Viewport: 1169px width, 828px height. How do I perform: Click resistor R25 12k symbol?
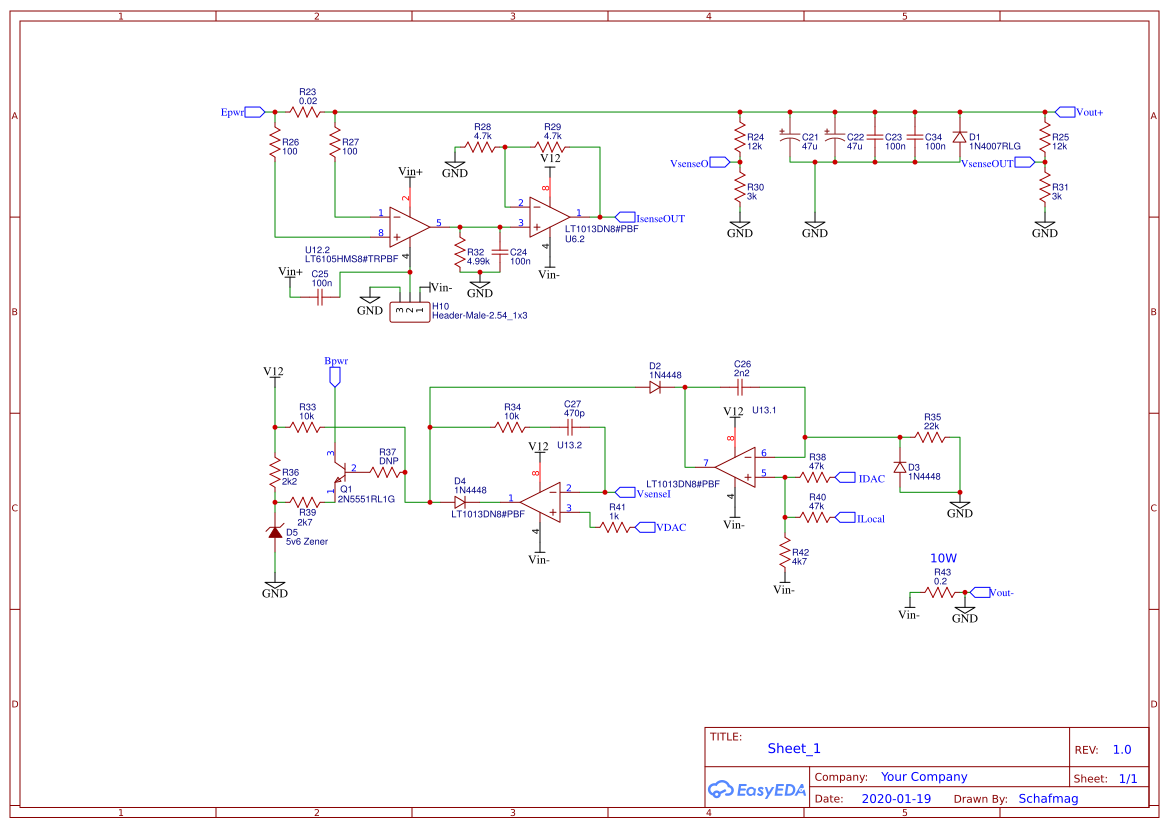[1044, 138]
